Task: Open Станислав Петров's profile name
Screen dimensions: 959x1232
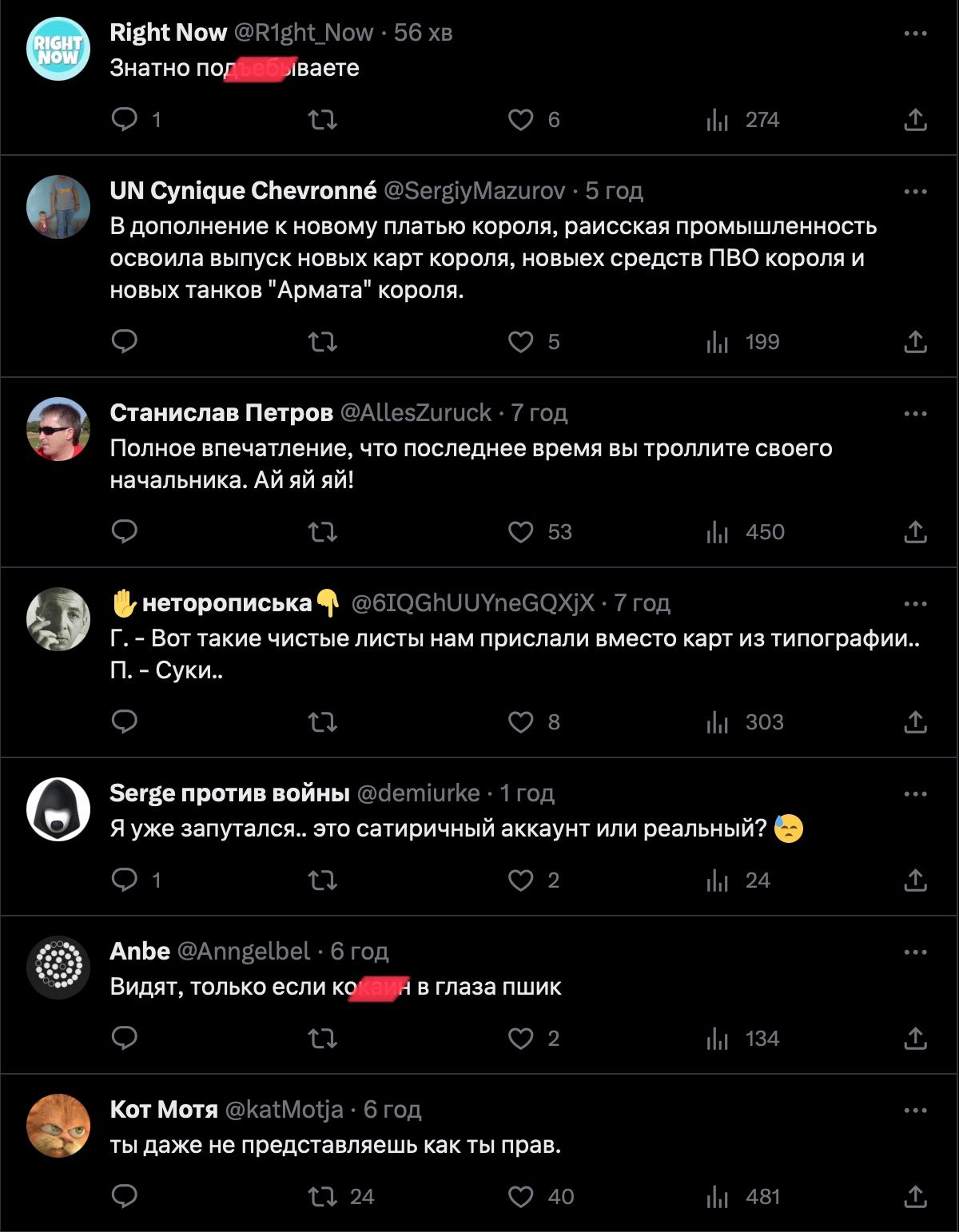Action: (x=221, y=413)
